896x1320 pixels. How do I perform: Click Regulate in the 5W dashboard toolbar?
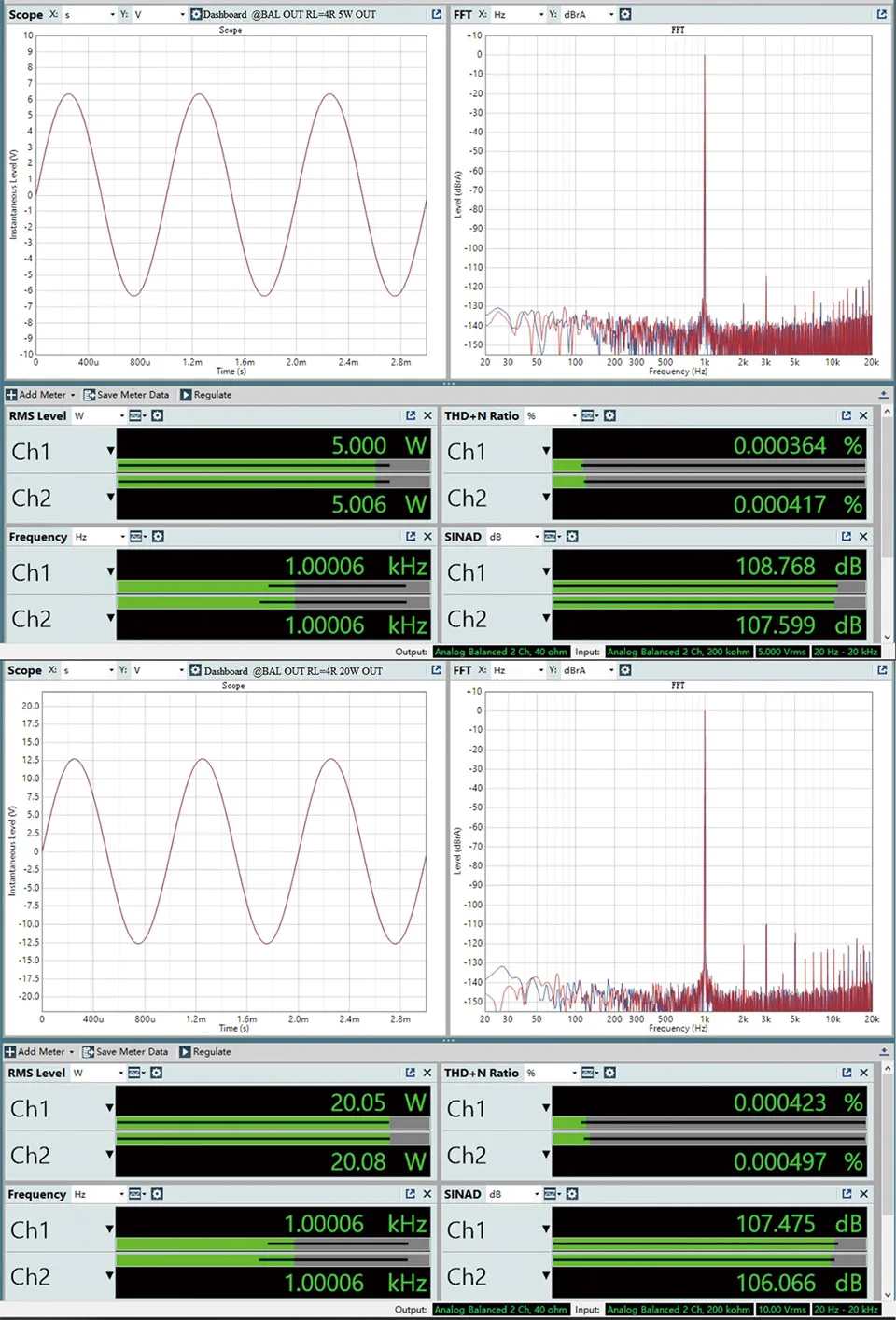click(205, 395)
